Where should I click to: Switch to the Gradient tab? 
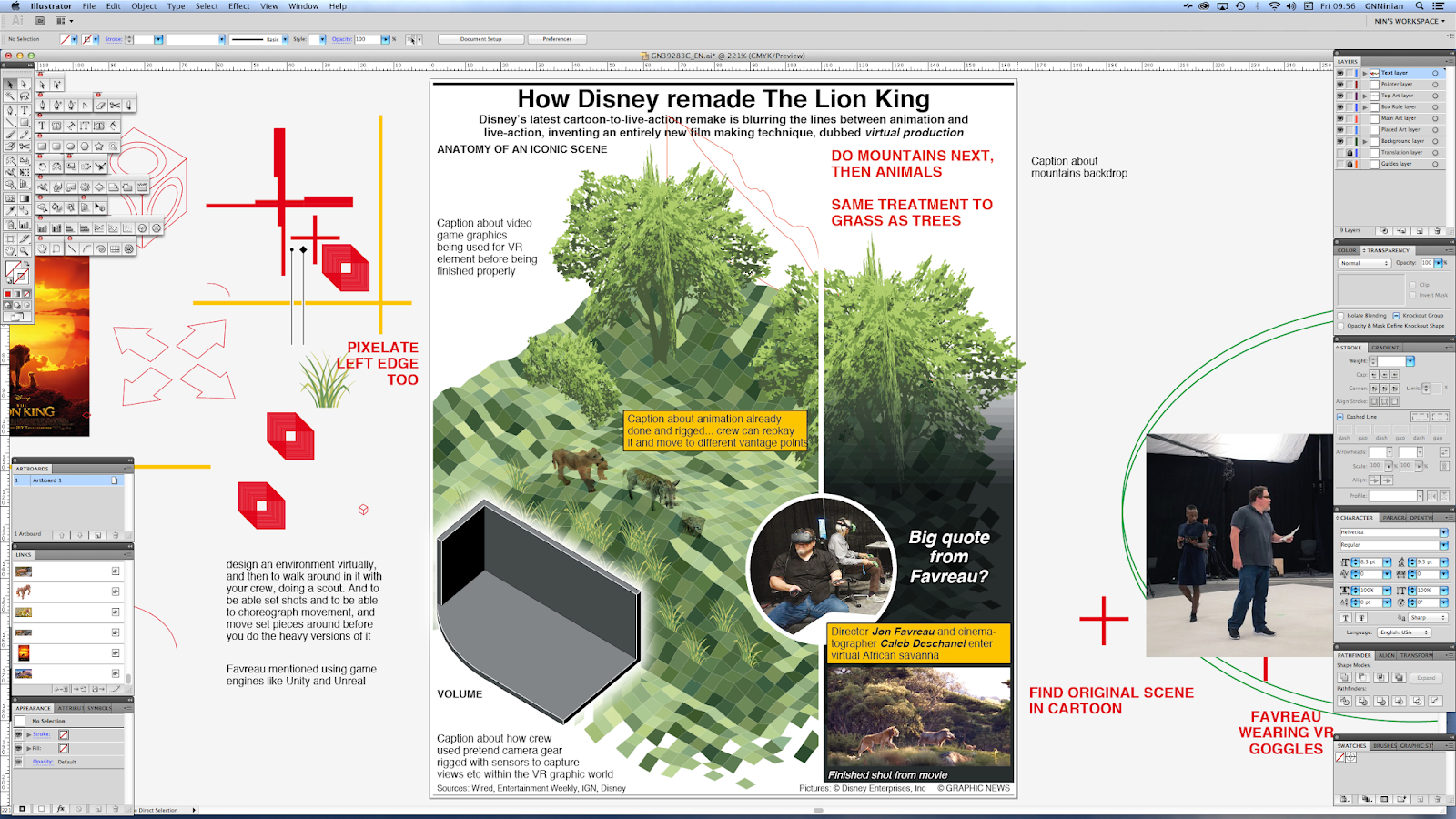pos(1386,348)
